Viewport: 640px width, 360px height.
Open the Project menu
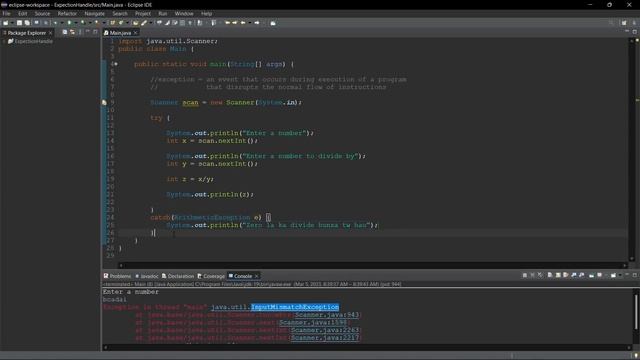pyautogui.click(x=143, y=13)
